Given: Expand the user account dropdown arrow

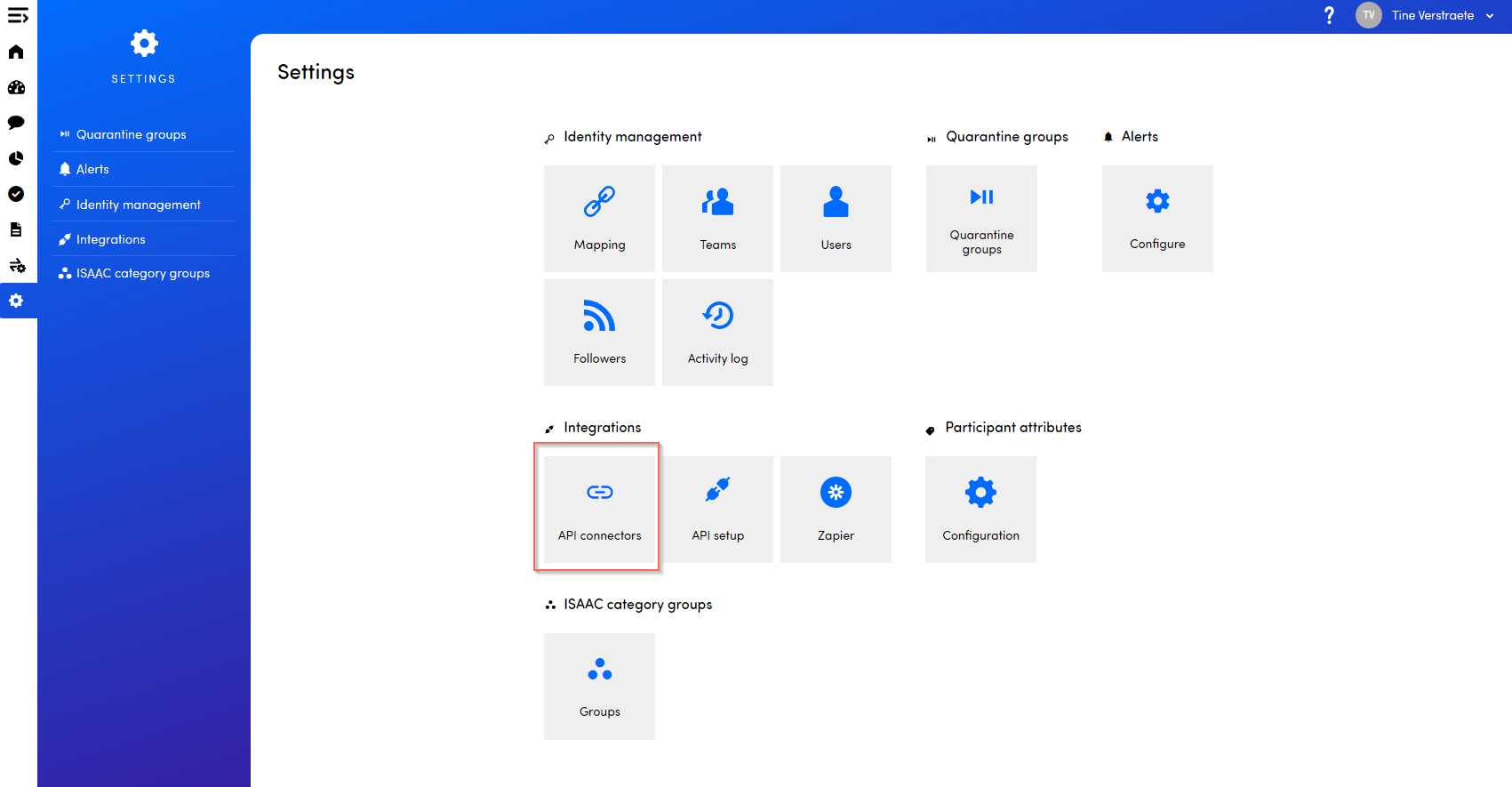Looking at the screenshot, I should [1490, 16].
